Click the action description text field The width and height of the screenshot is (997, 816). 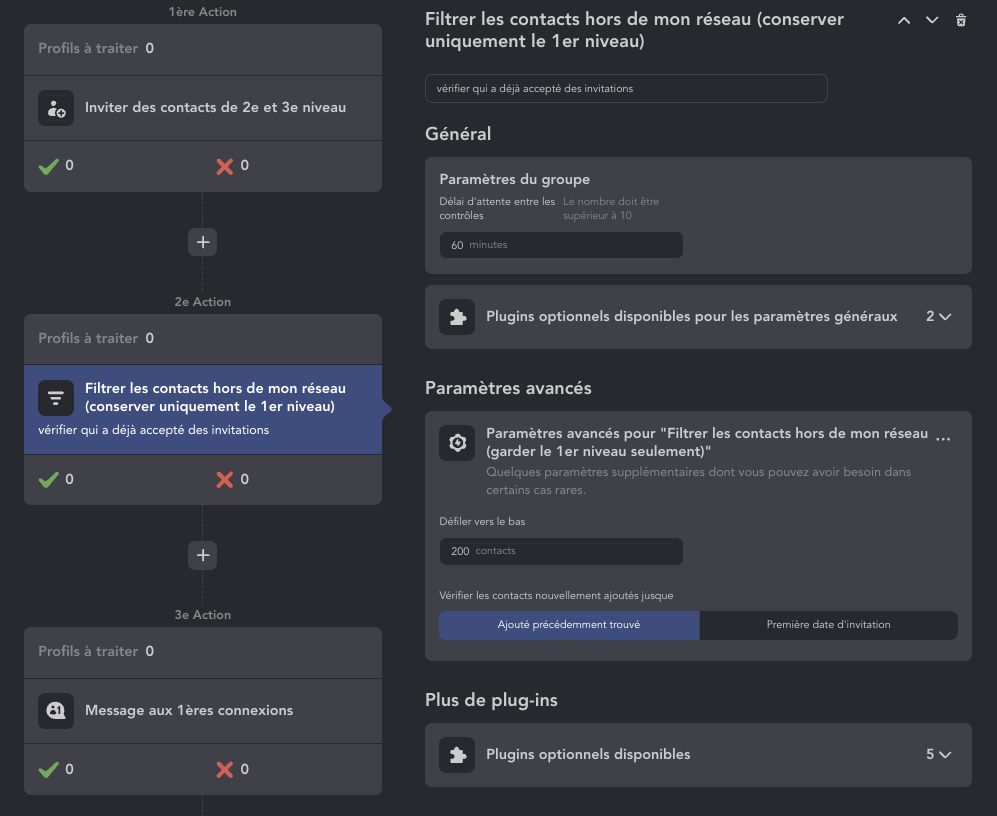point(626,88)
